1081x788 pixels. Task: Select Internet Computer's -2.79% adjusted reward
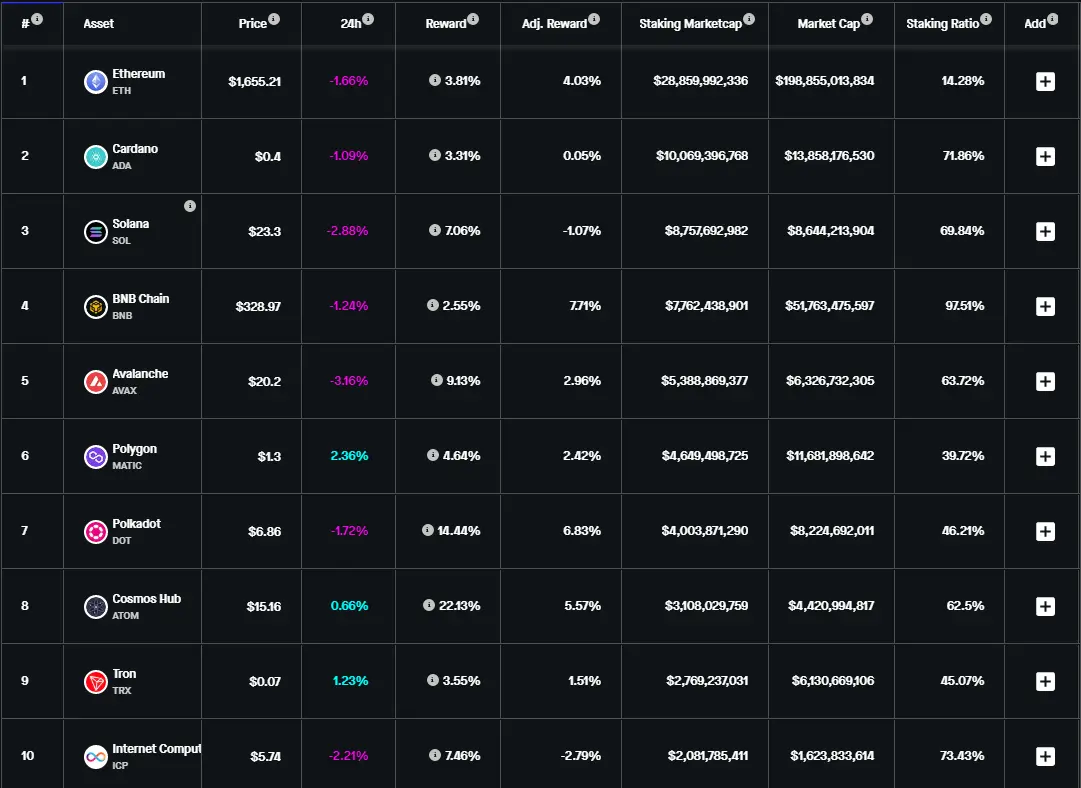[x=580, y=756]
